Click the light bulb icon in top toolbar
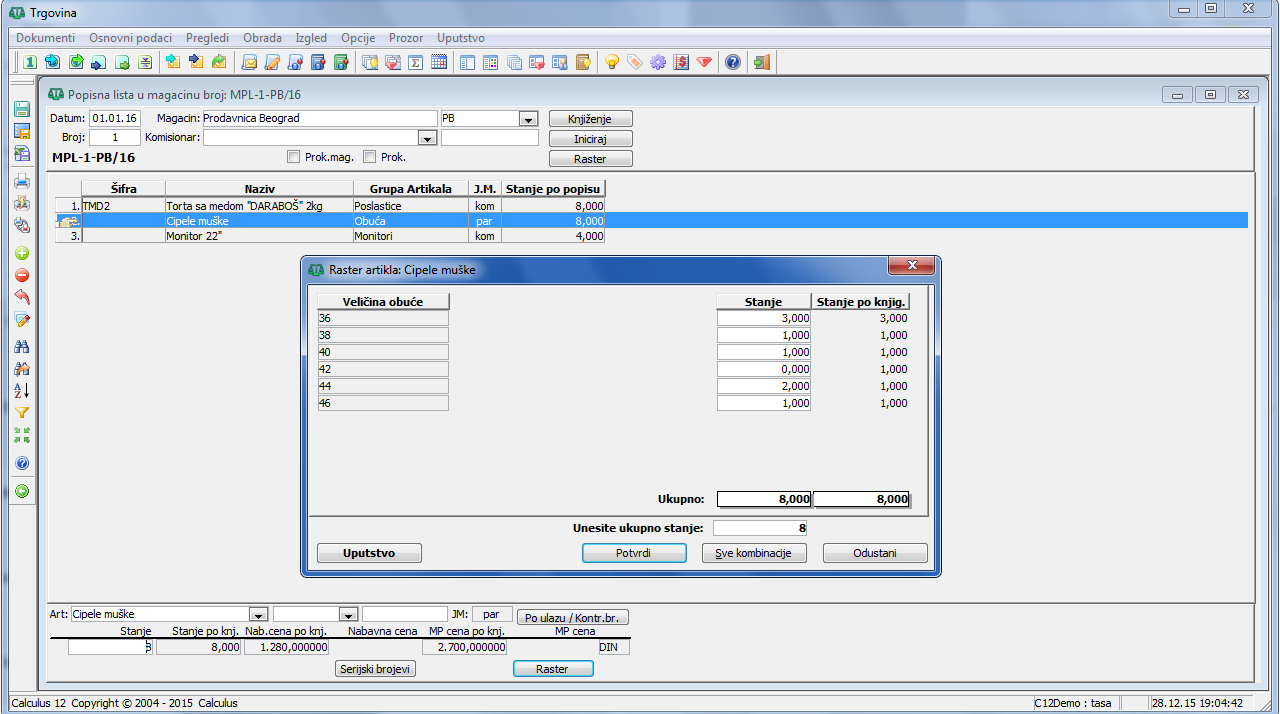This screenshot has width=1280, height=714. point(611,62)
